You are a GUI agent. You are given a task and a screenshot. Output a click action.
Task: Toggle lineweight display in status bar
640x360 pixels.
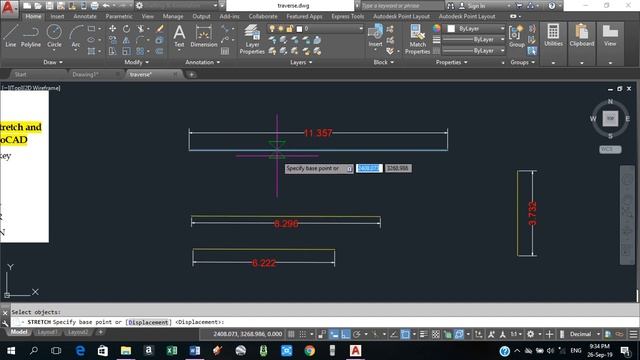tap(424, 334)
